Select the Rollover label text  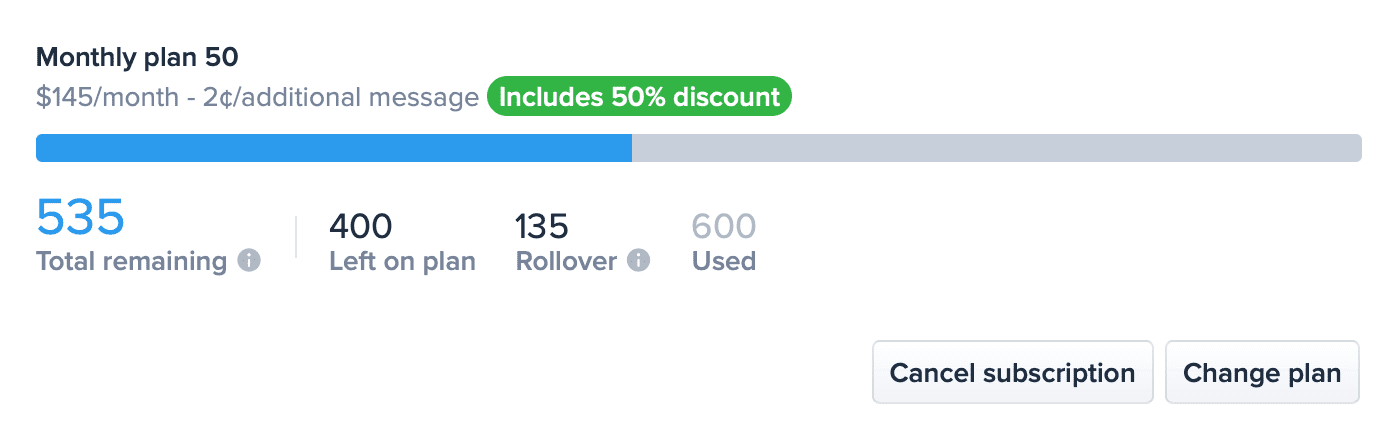coord(566,262)
